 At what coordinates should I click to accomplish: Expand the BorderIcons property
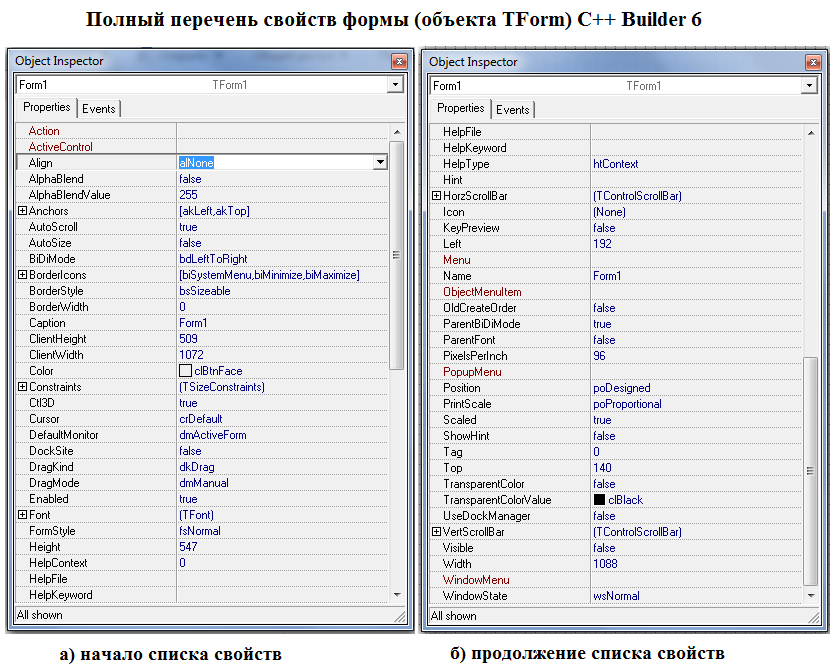22,274
